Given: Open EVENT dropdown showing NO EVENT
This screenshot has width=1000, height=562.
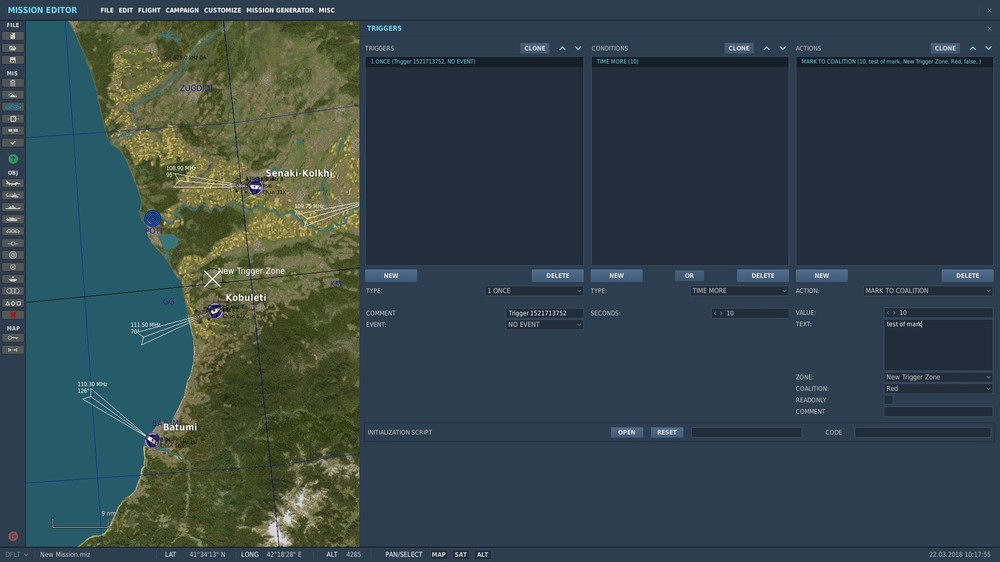Looking at the screenshot, I should click(544, 325).
